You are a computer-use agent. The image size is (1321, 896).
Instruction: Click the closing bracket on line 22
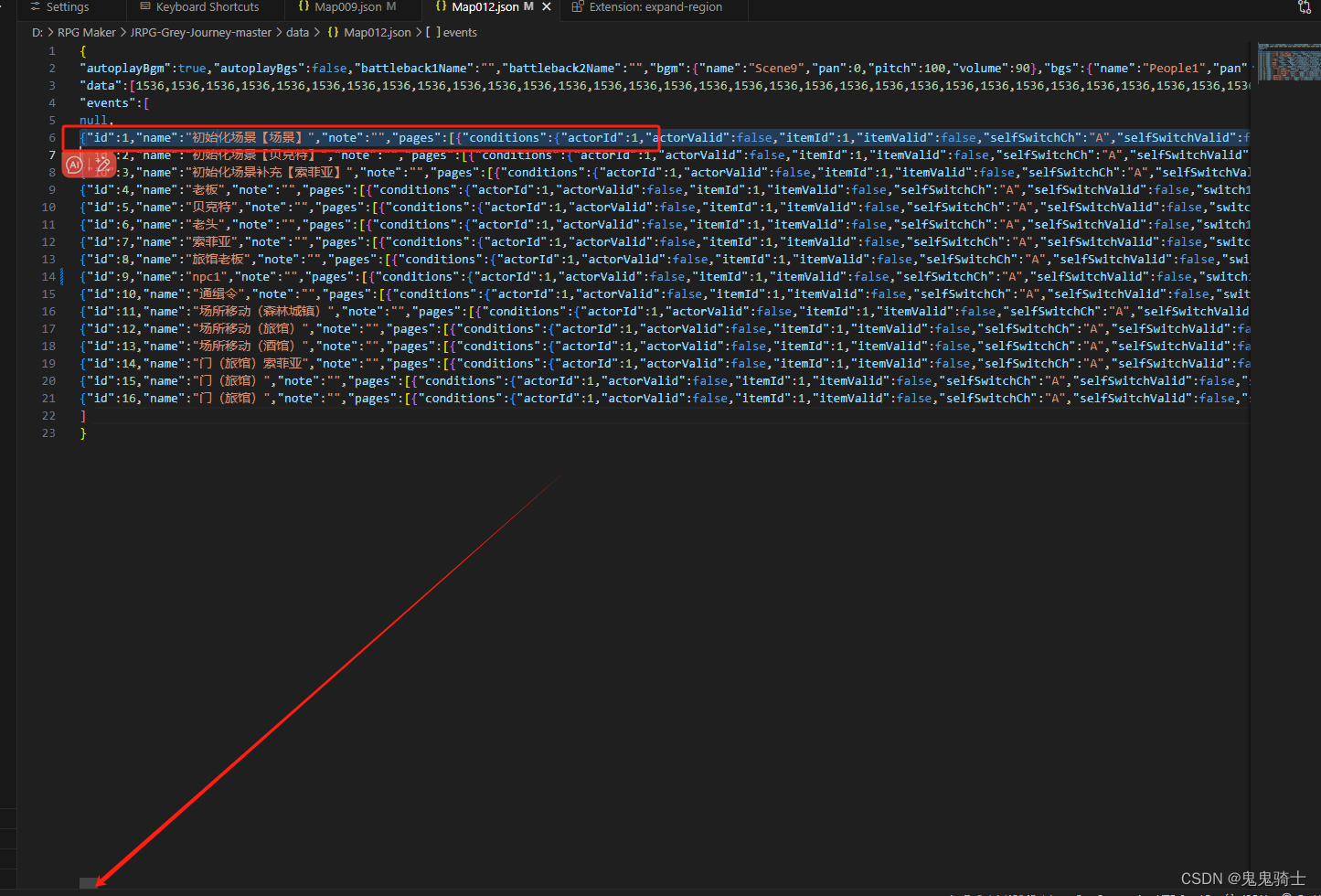click(x=83, y=416)
